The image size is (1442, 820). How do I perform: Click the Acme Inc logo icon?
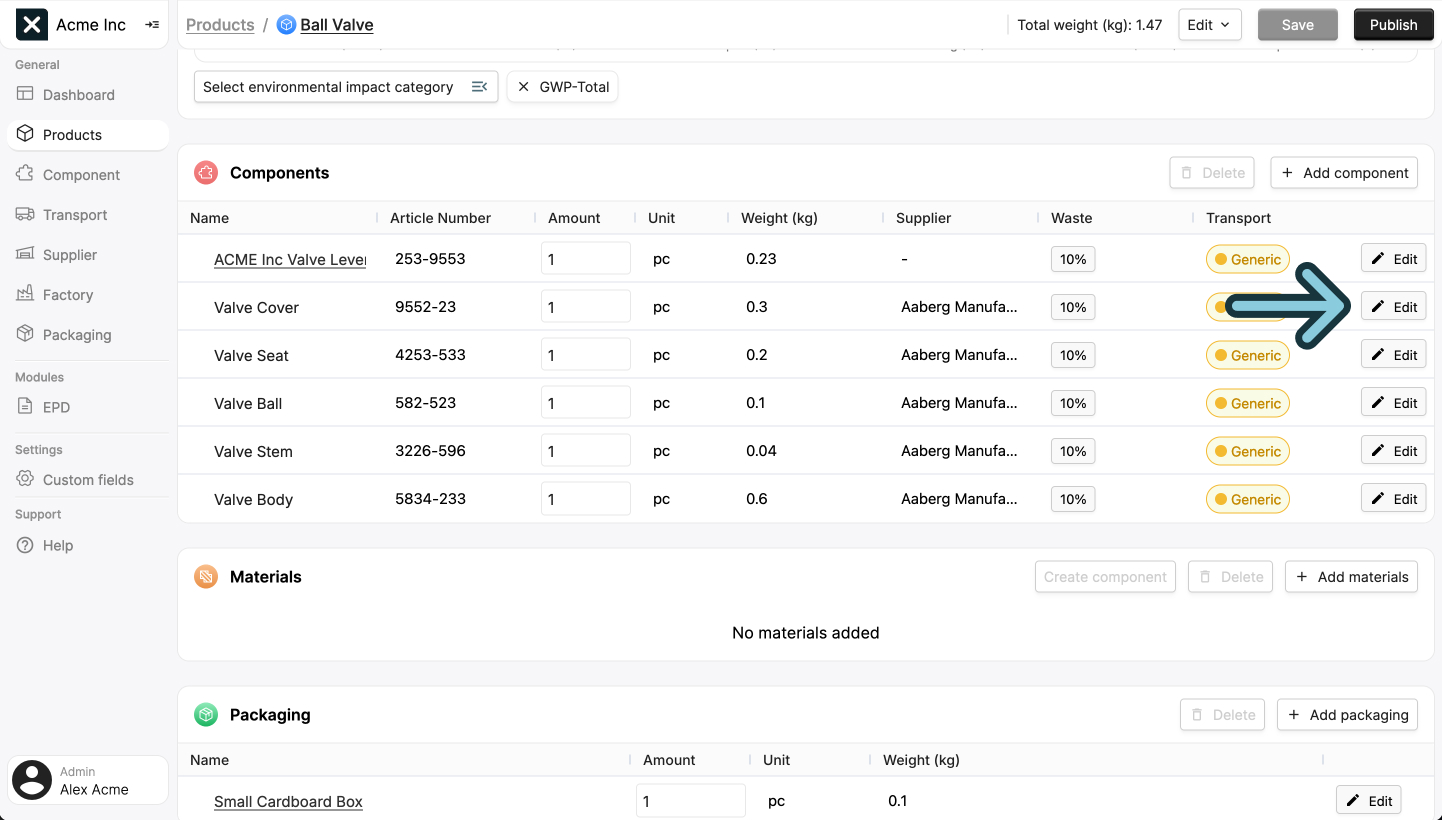tap(32, 25)
